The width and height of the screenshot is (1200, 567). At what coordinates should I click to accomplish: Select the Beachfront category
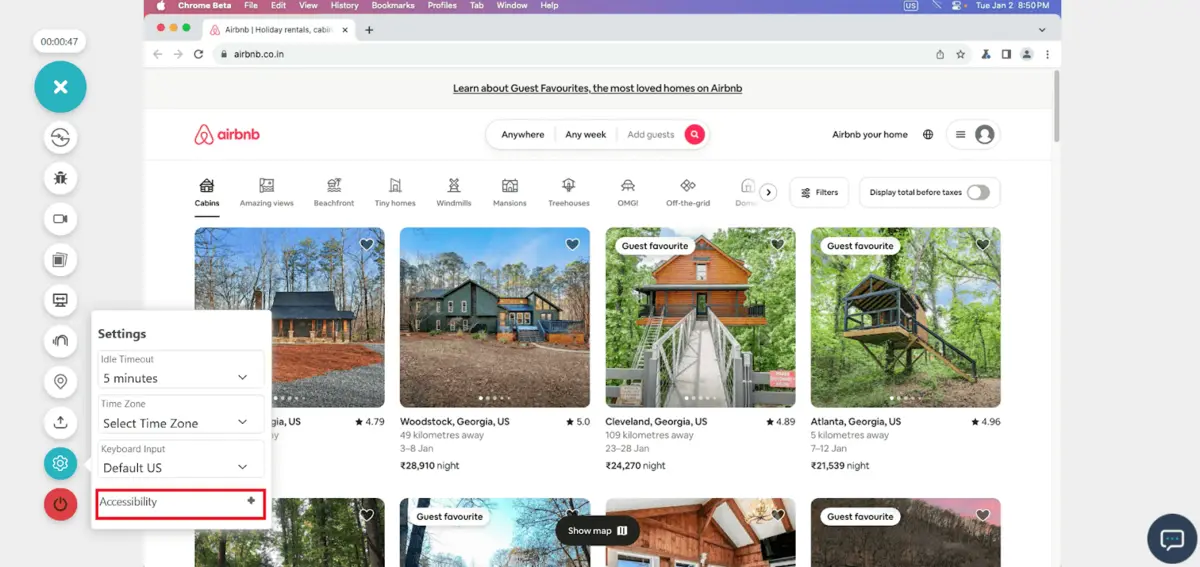[x=334, y=192]
